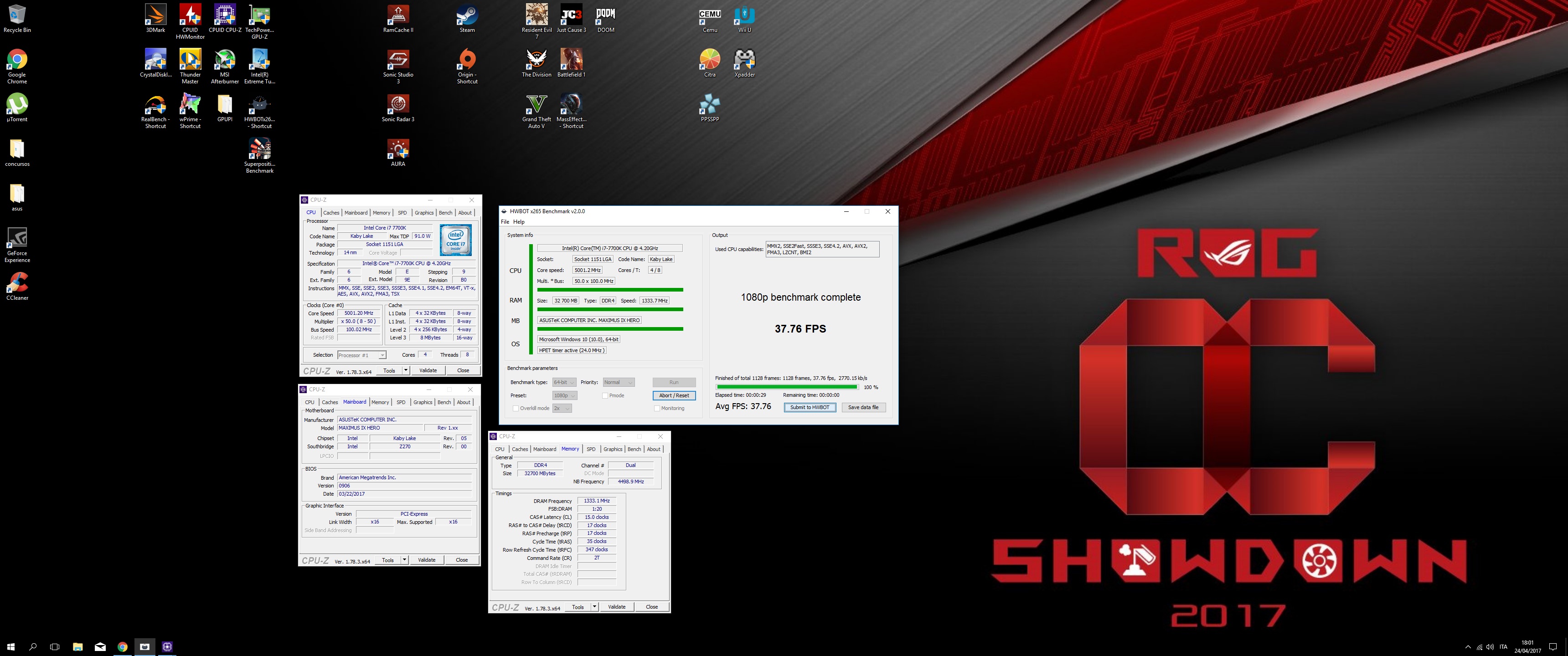This screenshot has height=656, width=1568.
Task: Click the benchmark progress bar at 100%
Action: (x=786, y=387)
